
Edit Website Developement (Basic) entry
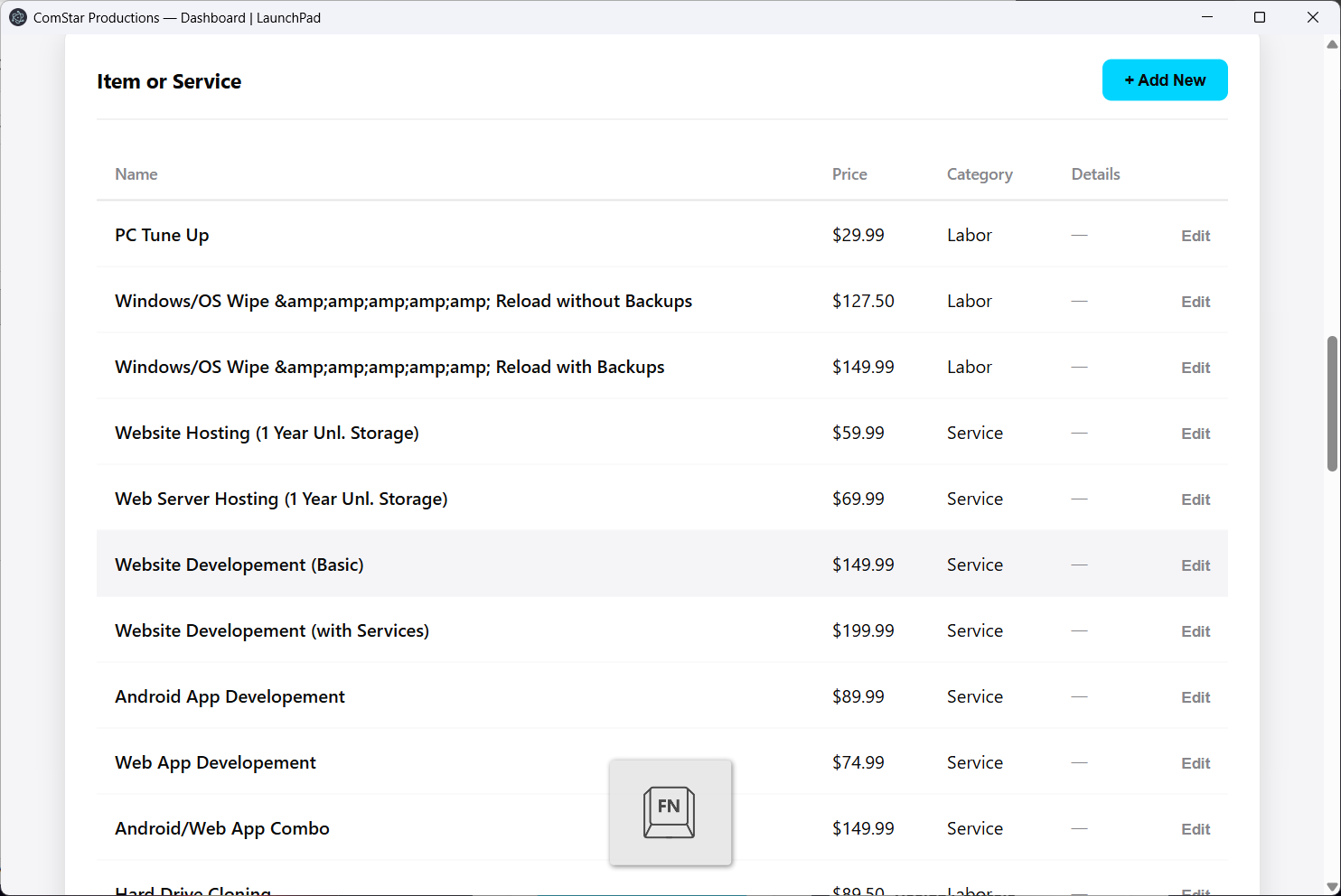pyautogui.click(x=1195, y=565)
